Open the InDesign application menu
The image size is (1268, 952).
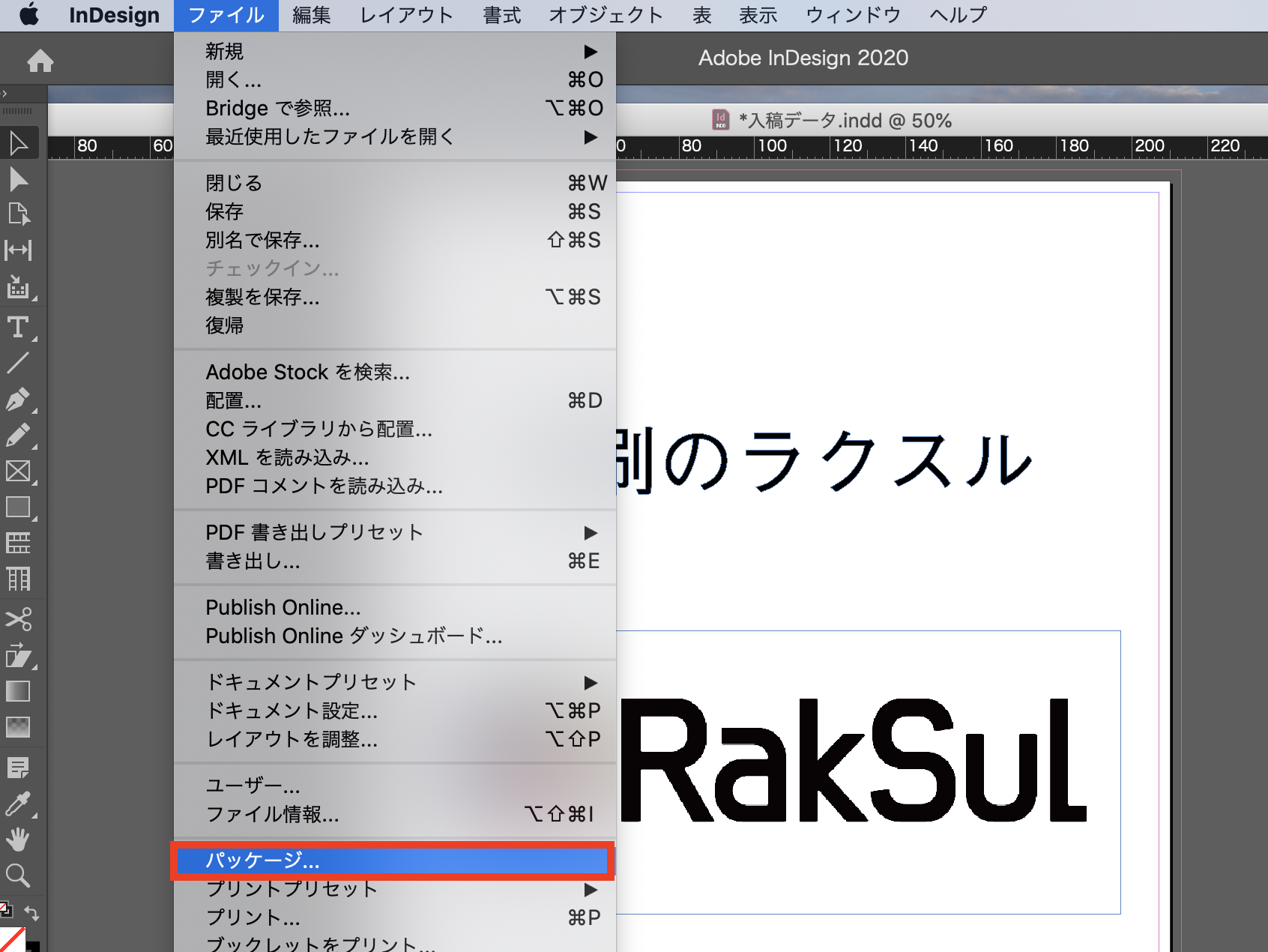tap(114, 16)
